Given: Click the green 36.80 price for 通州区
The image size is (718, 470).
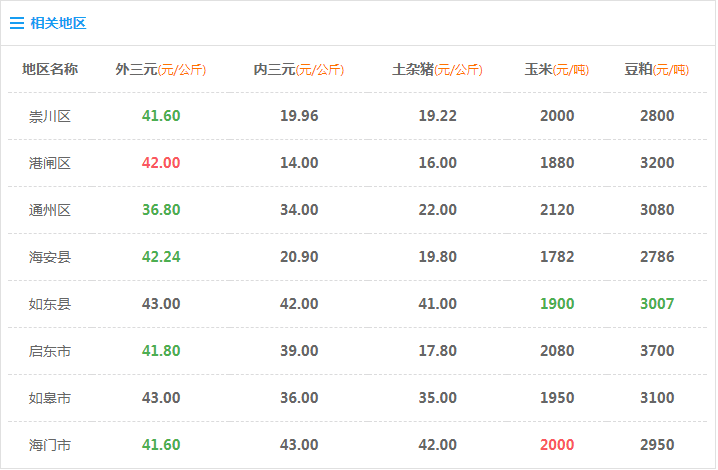Looking at the screenshot, I should click(x=161, y=210).
